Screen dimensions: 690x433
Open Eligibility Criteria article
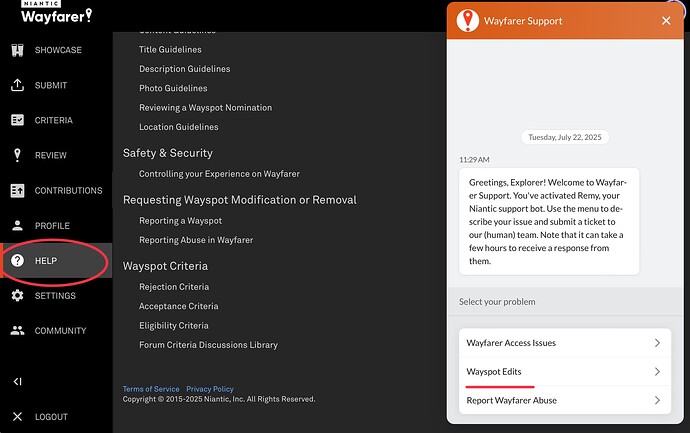pos(174,326)
